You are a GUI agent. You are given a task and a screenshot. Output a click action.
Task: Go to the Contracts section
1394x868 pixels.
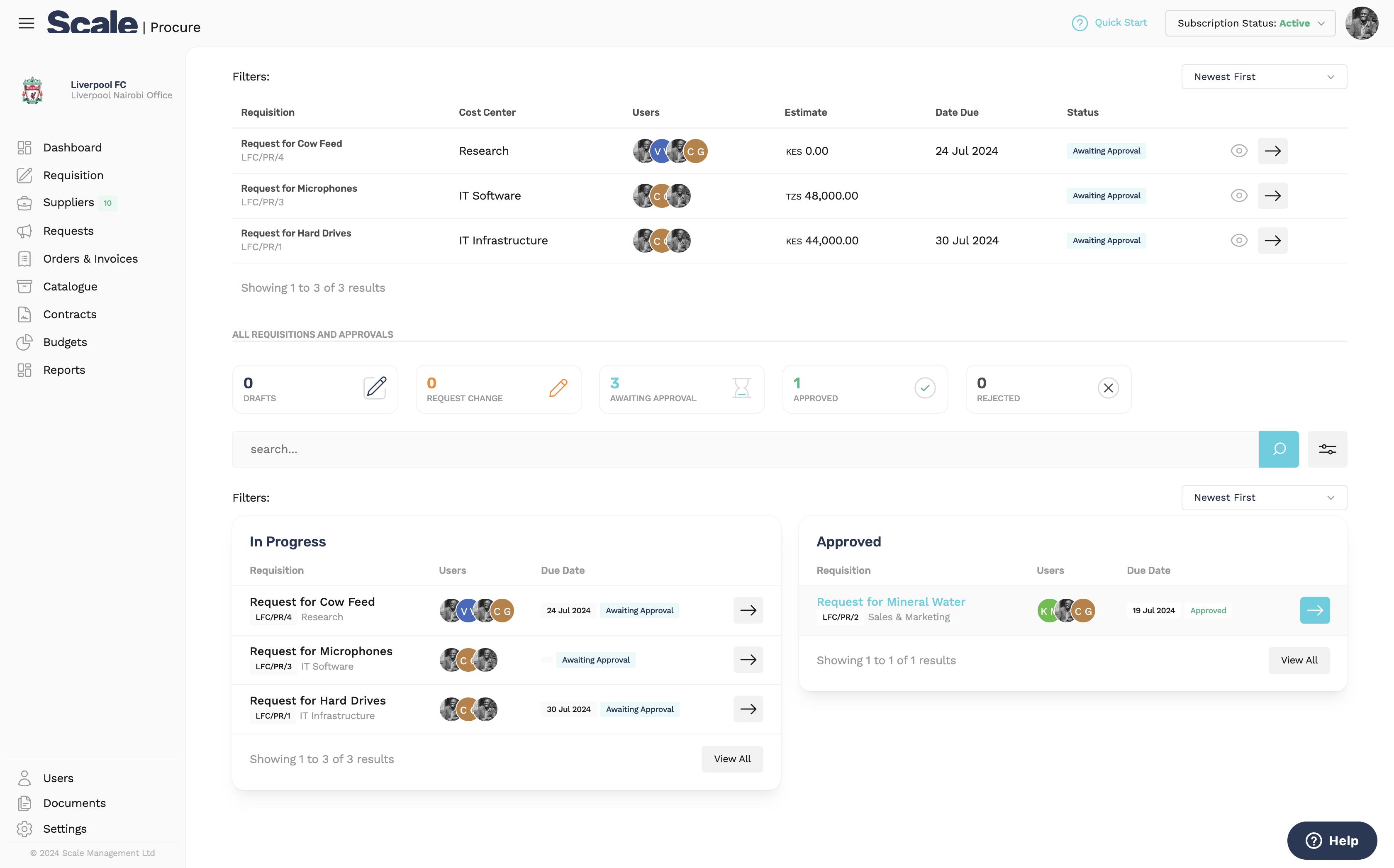click(70, 314)
